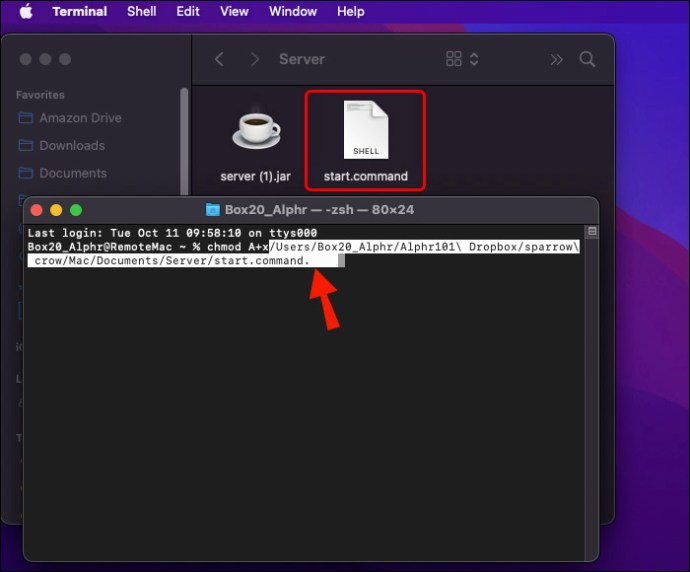This screenshot has width=690, height=572.
Task: Open the Window menu
Action: pos(293,11)
